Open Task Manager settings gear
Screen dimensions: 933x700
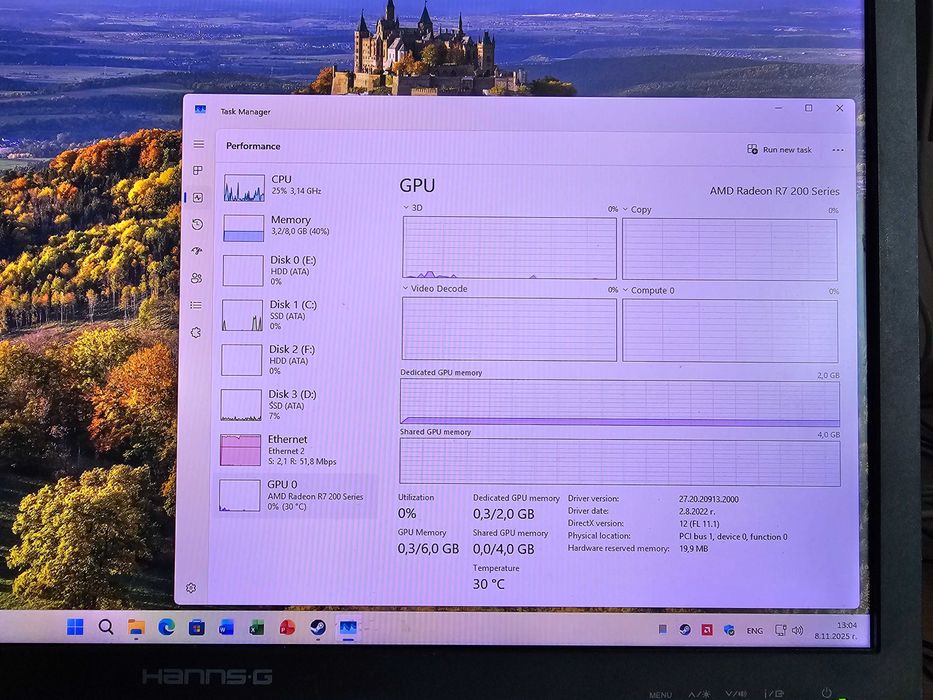pos(191,588)
